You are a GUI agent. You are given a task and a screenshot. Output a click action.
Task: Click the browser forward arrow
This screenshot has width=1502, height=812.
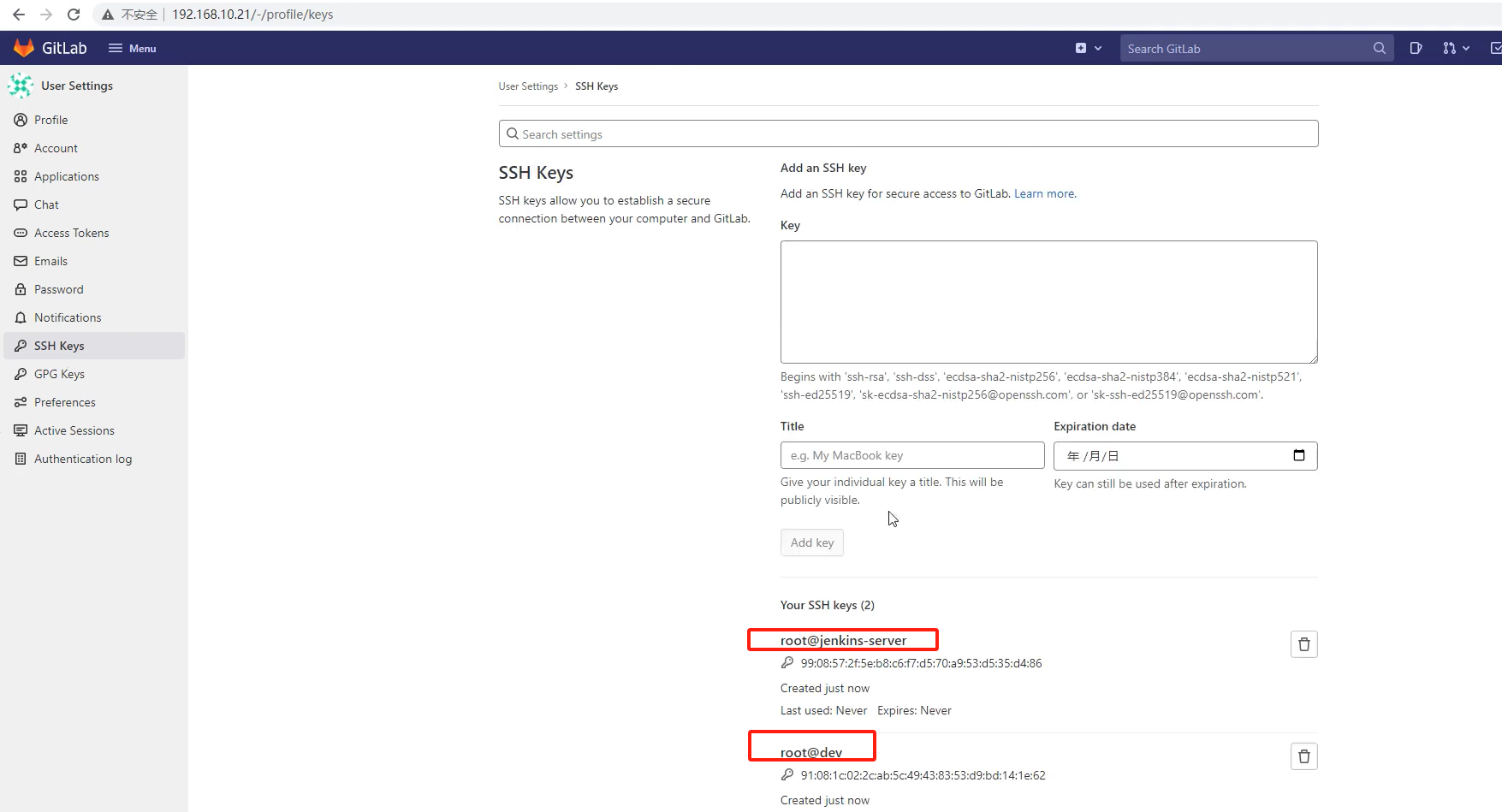point(46,15)
